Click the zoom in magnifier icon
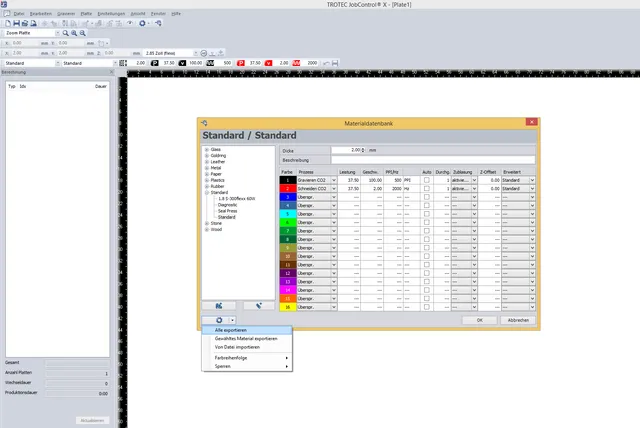This screenshot has width=640, height=428. 76,33
